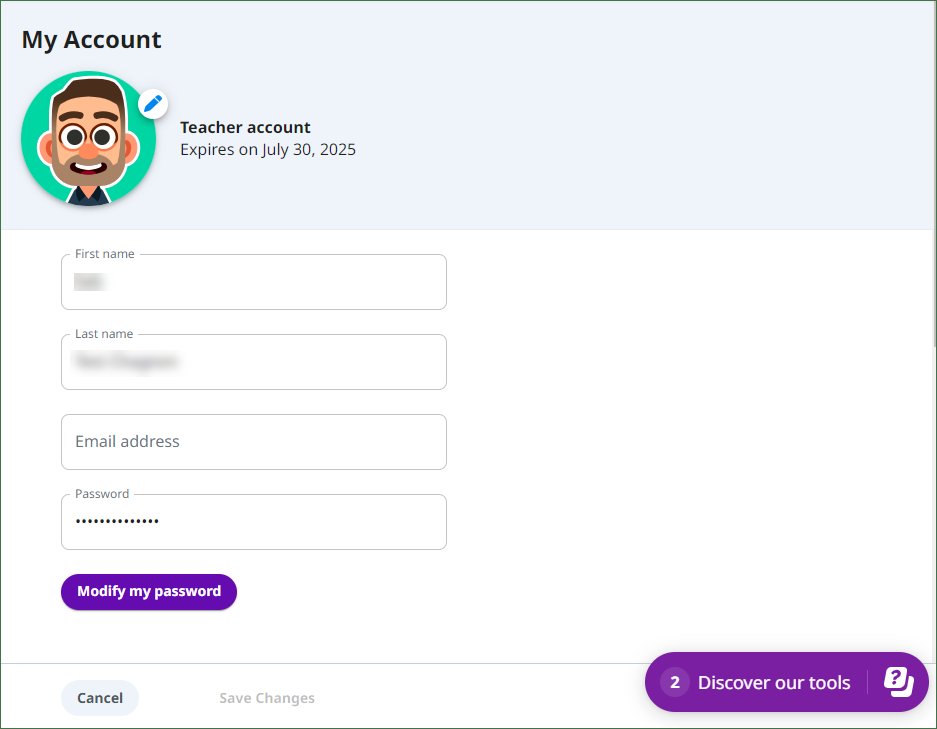Click the Password floating label
Viewport: 937px width, 729px height.
(x=102, y=494)
